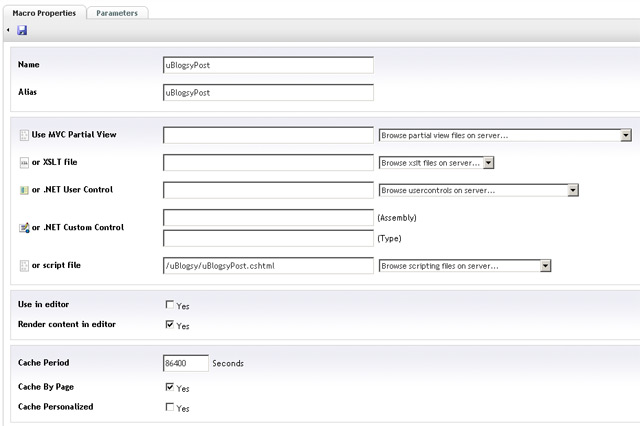This screenshot has height=426, width=640.
Task: Click the script file icon
Action: coord(24,266)
